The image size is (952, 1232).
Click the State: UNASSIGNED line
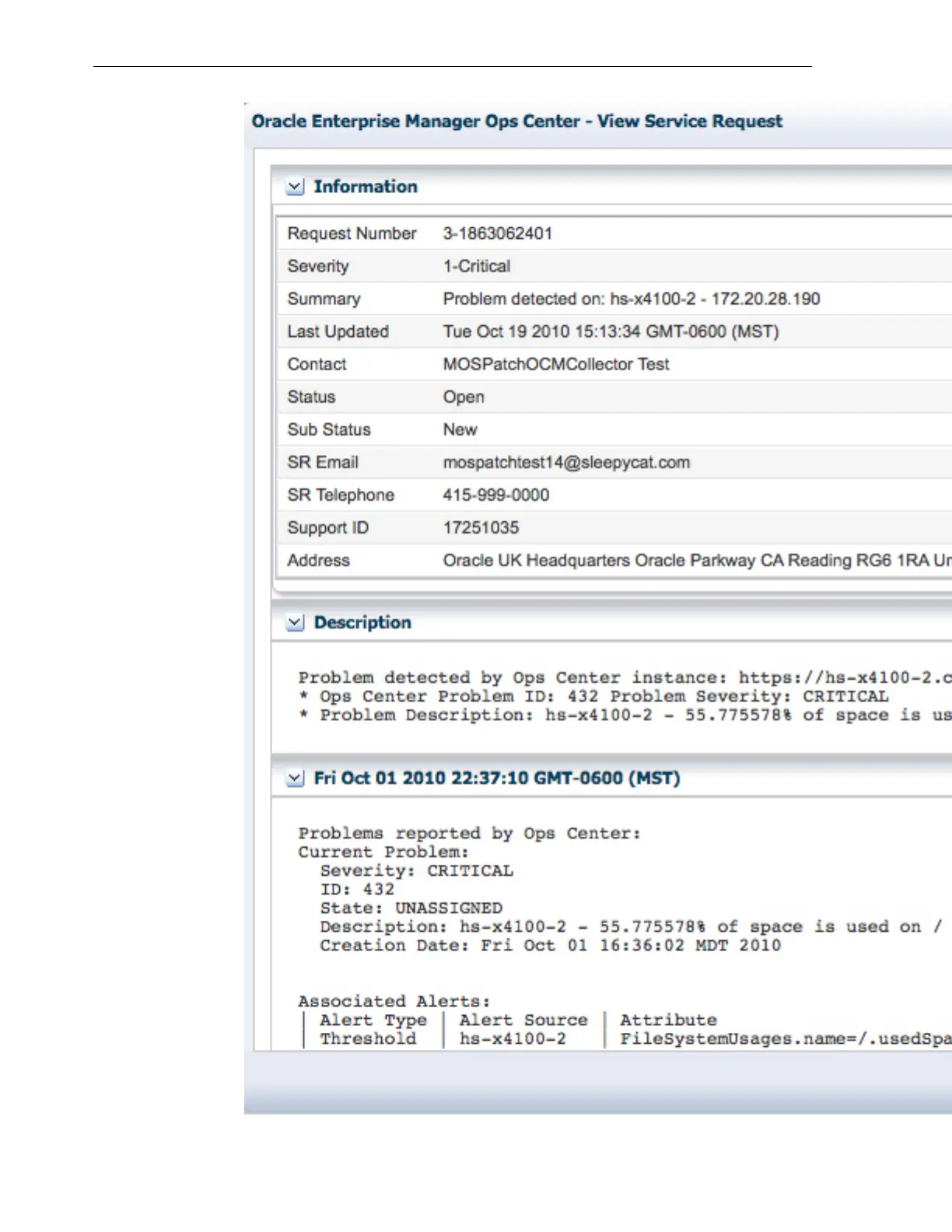[411, 908]
